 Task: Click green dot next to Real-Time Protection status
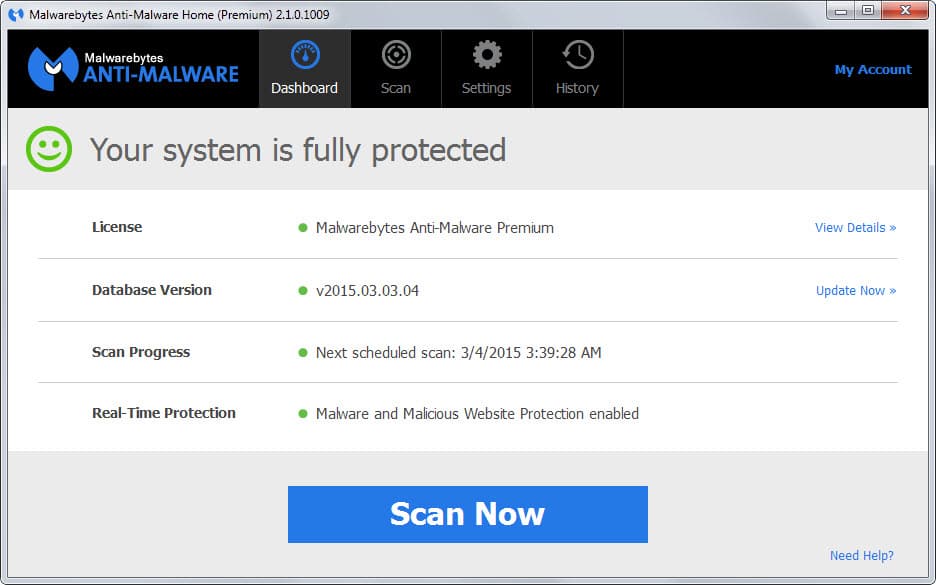pyautogui.click(x=303, y=414)
